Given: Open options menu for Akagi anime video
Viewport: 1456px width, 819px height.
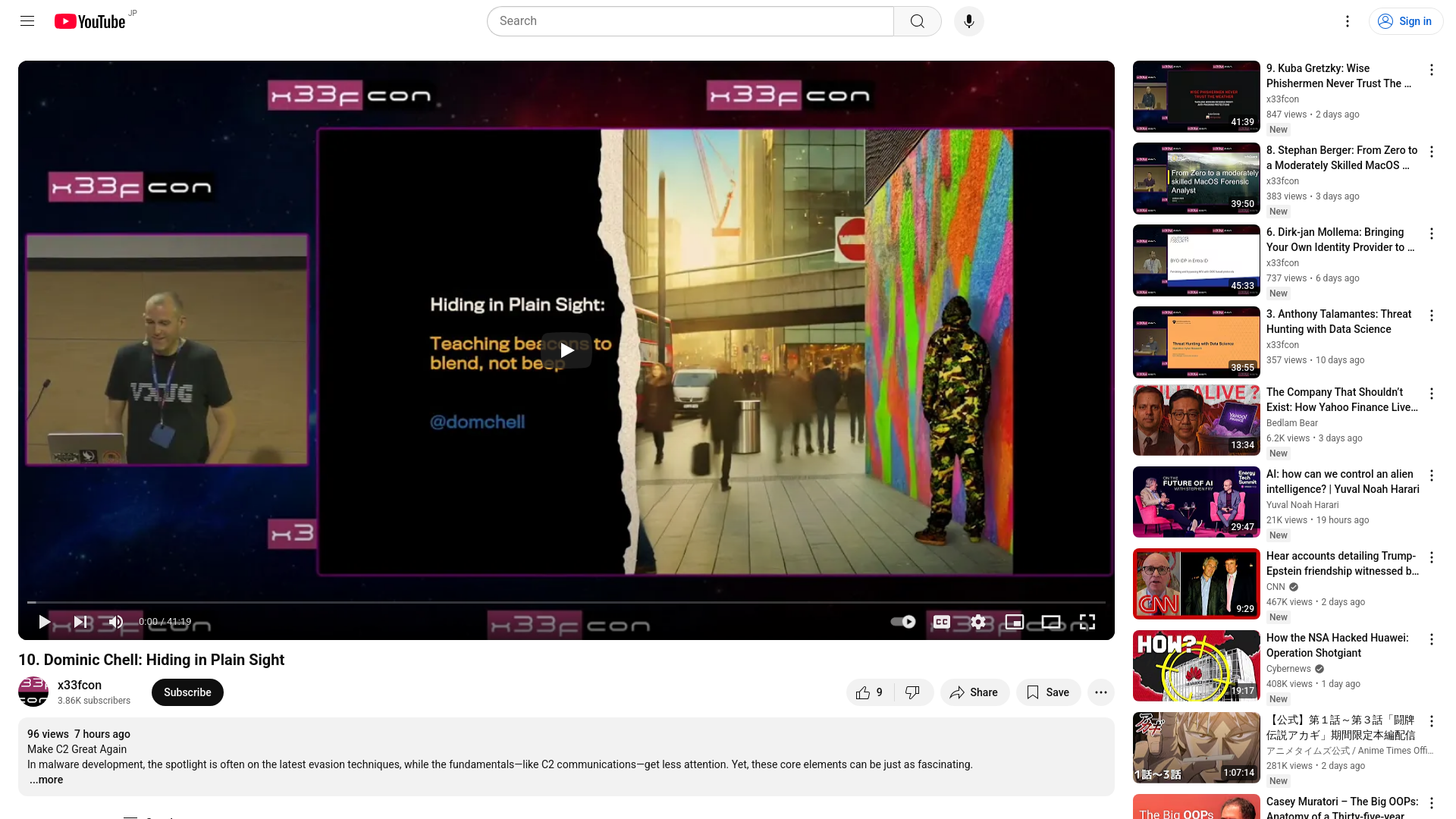Looking at the screenshot, I should (x=1432, y=721).
